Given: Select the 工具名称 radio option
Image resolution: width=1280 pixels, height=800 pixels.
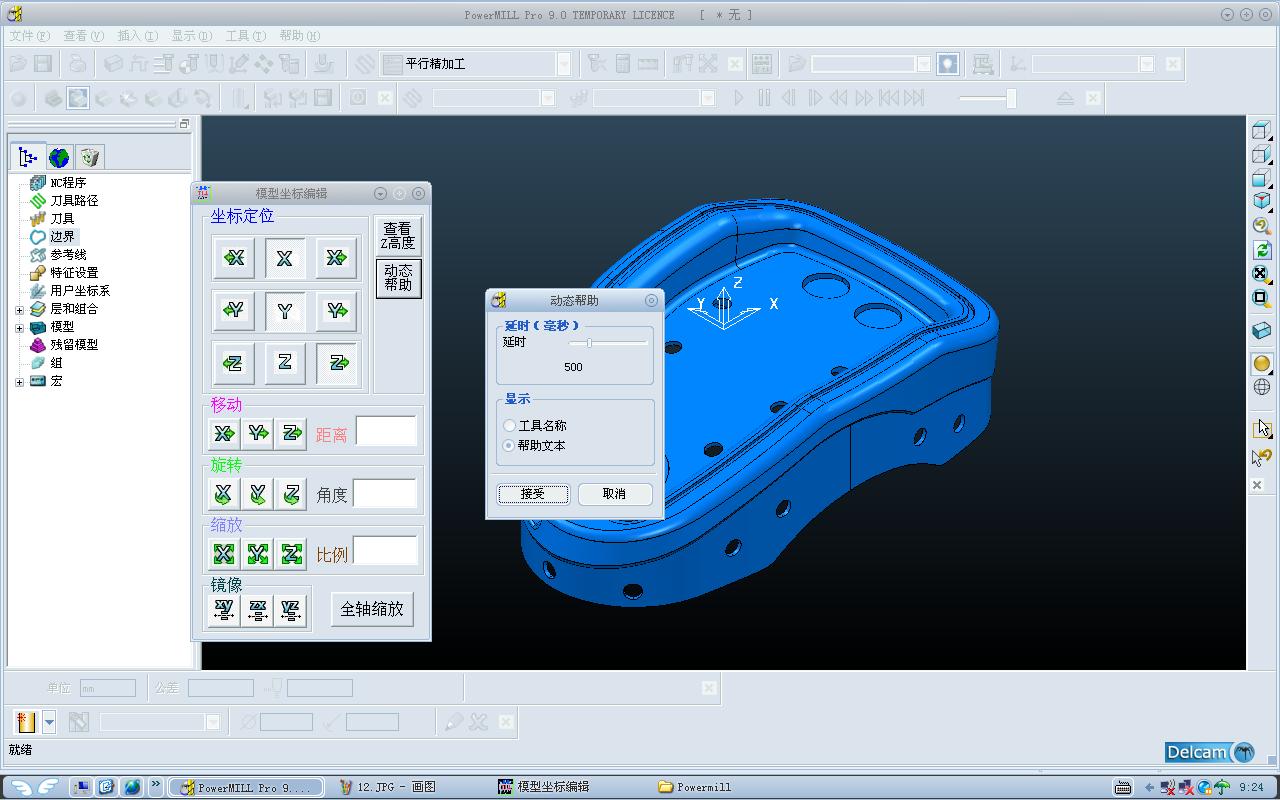Looking at the screenshot, I should (x=510, y=426).
